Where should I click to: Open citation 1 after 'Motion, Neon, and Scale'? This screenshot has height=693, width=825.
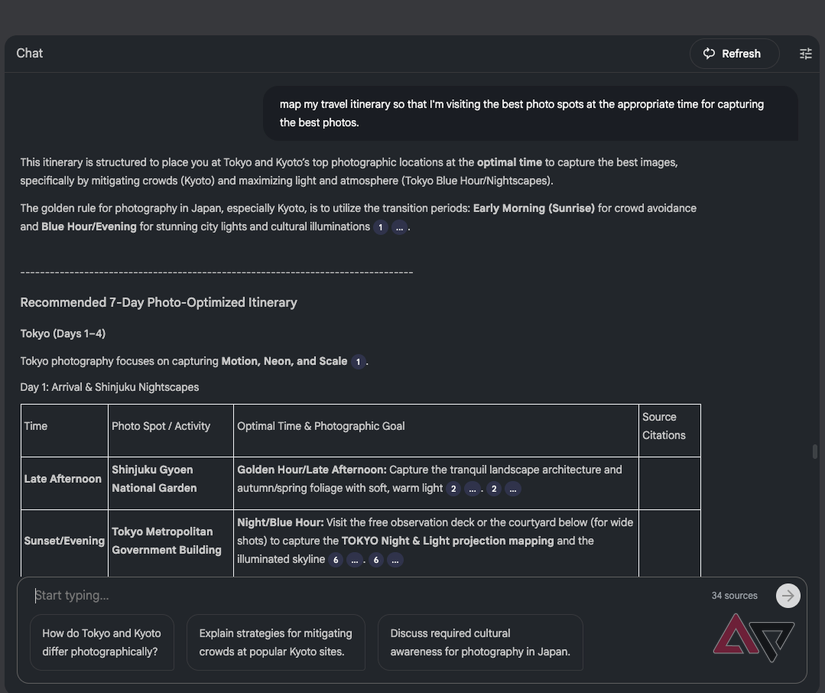358,362
